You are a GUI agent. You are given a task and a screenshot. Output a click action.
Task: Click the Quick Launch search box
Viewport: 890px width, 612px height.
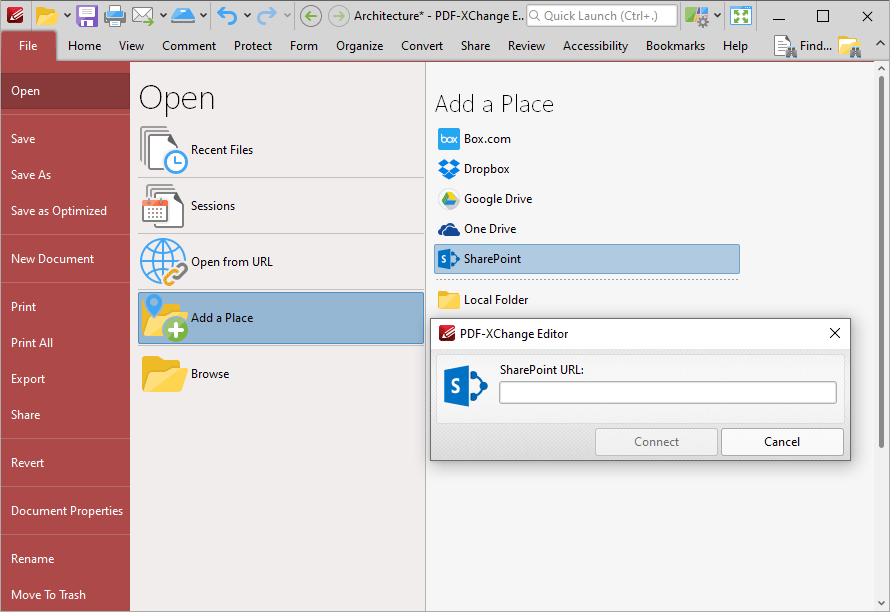(x=602, y=16)
